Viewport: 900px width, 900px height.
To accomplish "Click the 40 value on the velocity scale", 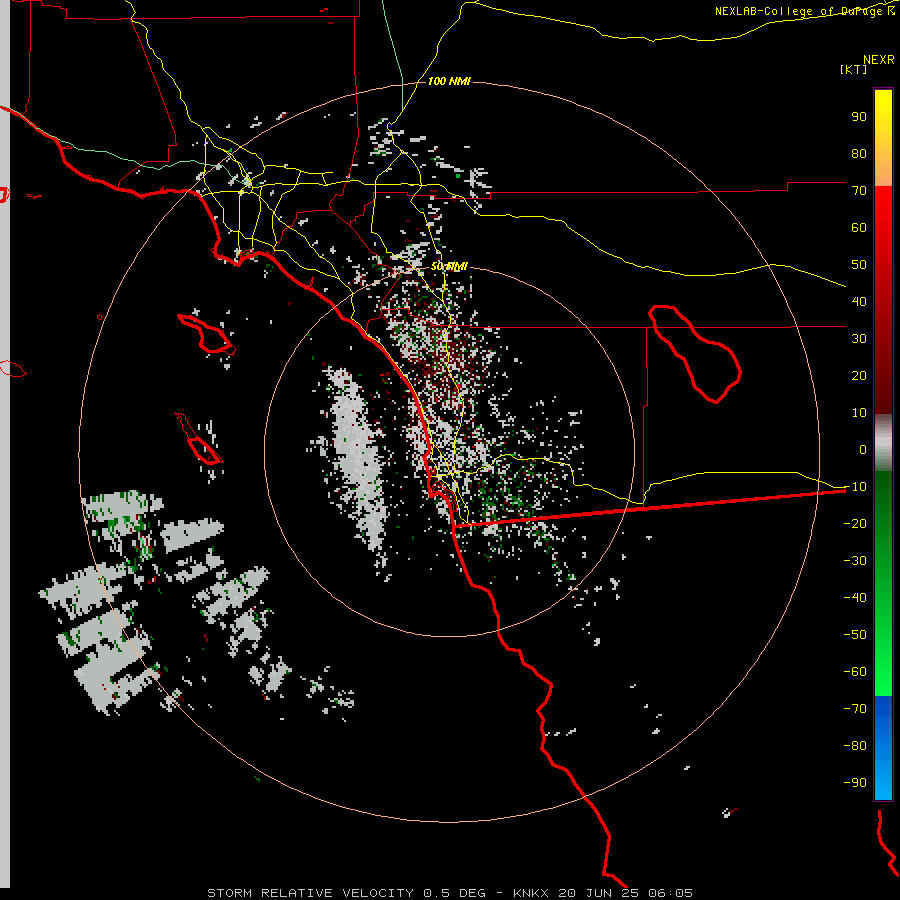I will click(859, 301).
